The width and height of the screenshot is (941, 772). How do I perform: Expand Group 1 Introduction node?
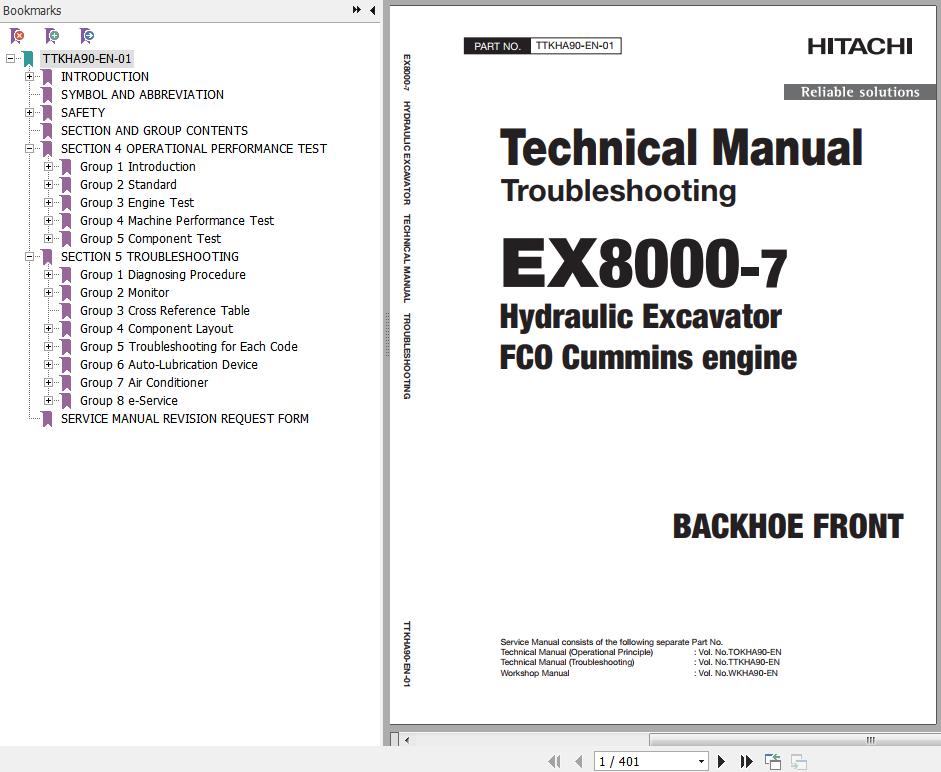point(49,166)
